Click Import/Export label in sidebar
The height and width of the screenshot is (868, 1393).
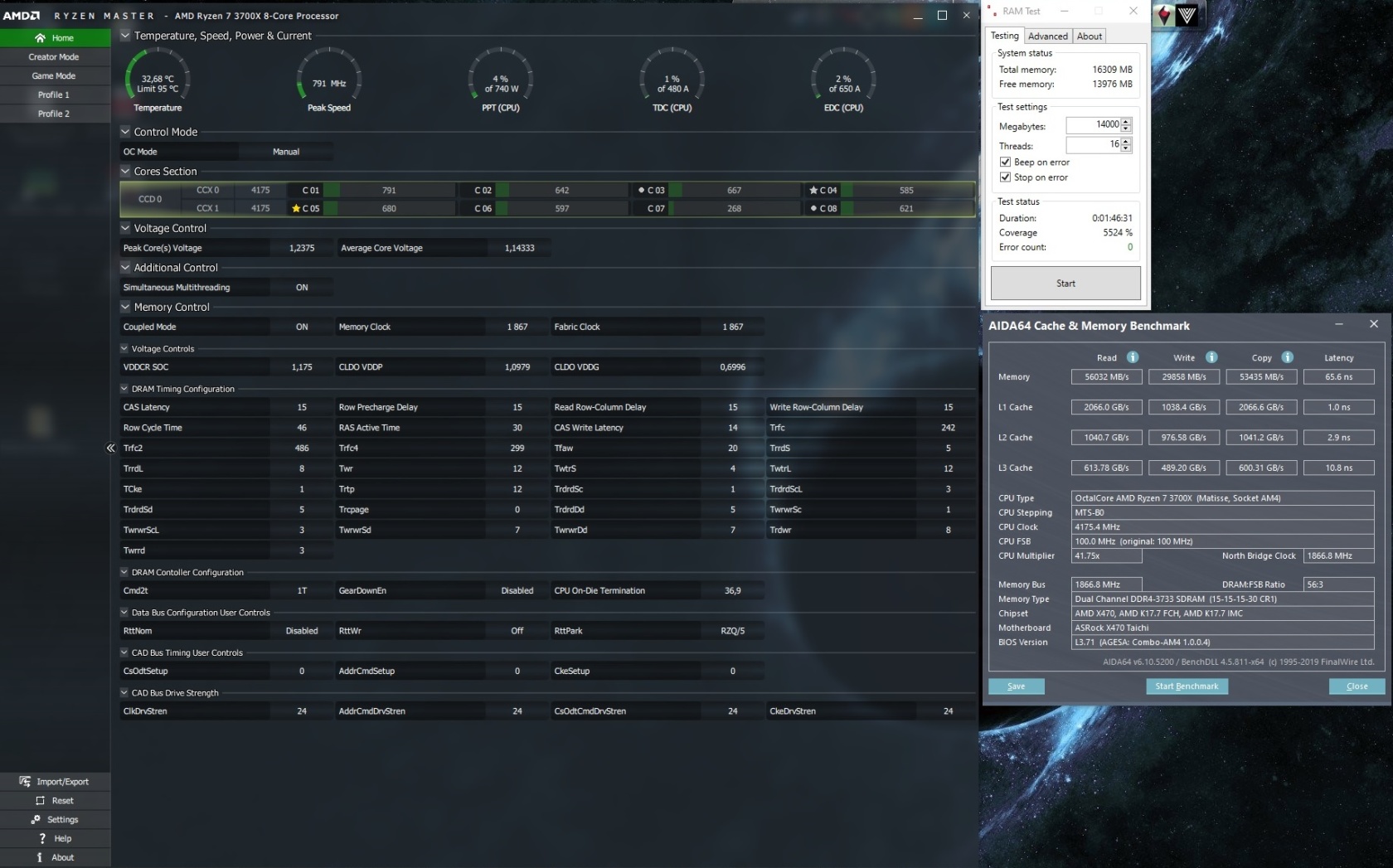click(62, 782)
